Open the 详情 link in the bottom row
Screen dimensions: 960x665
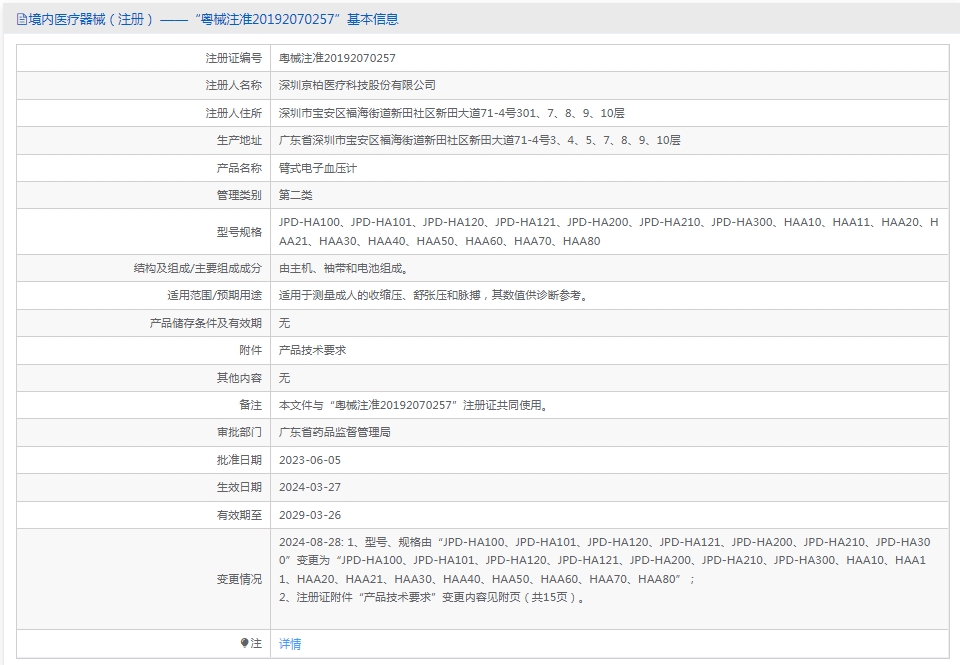(290, 644)
